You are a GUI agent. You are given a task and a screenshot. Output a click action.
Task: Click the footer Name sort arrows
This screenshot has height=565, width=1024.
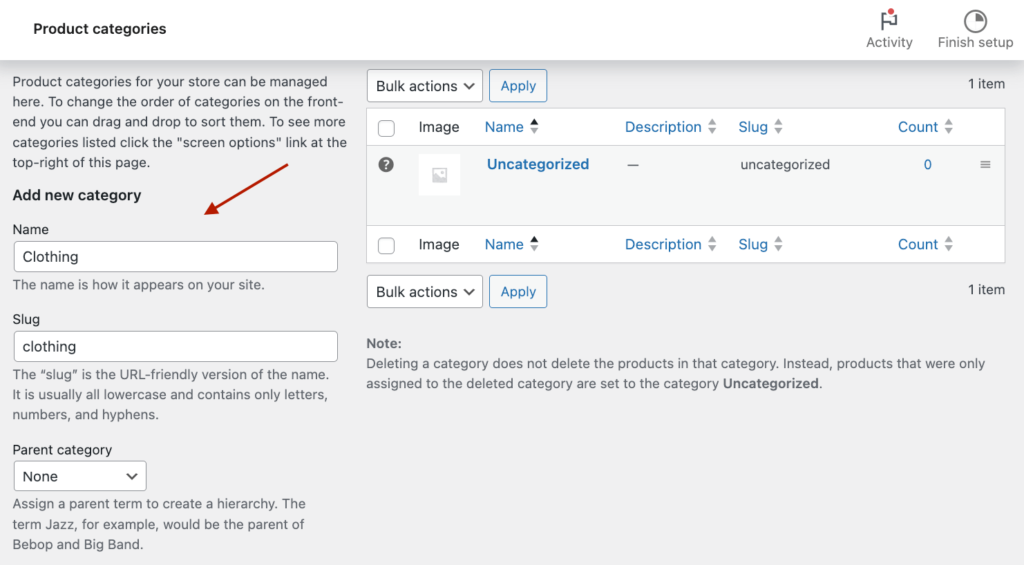(534, 244)
